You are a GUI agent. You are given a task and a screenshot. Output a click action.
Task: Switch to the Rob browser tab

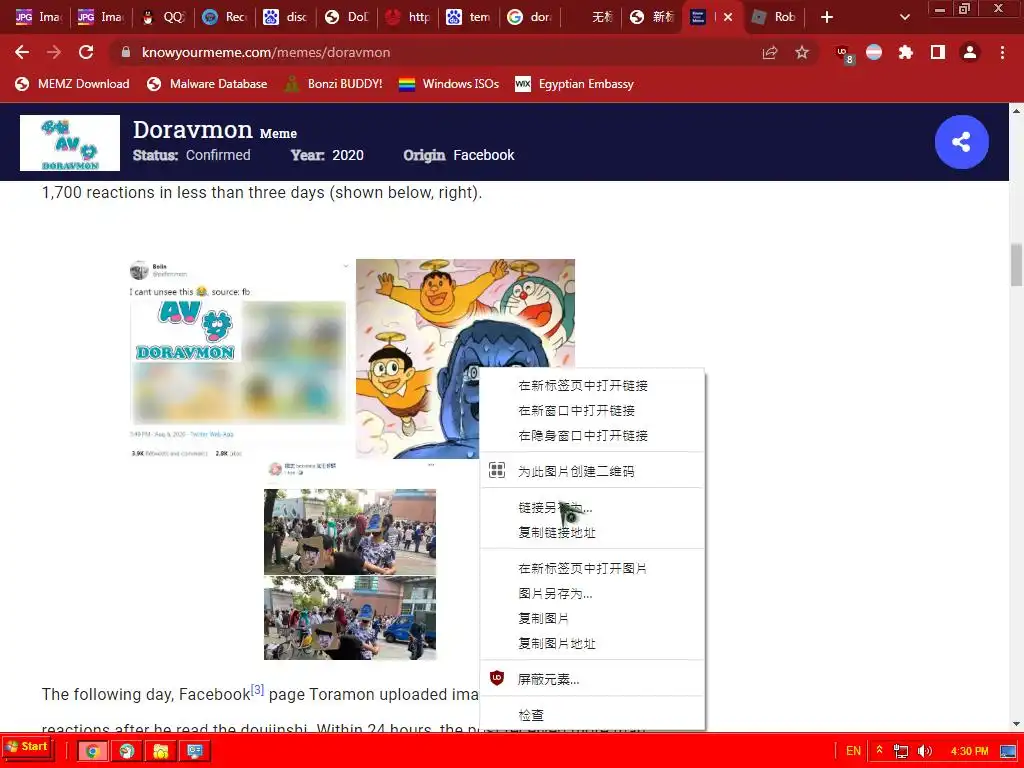(x=775, y=17)
